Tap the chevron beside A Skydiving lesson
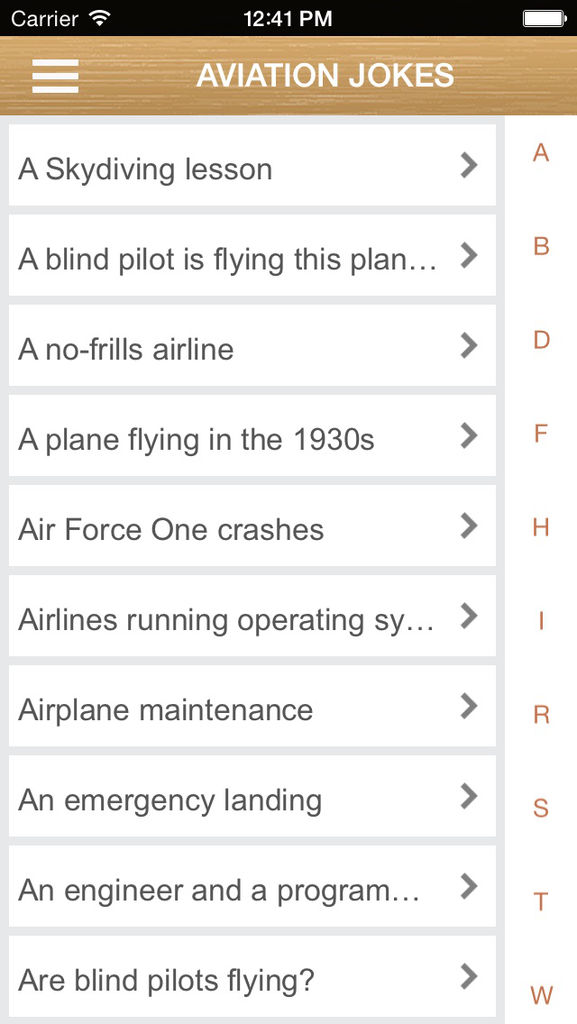577x1024 pixels. [x=469, y=166]
